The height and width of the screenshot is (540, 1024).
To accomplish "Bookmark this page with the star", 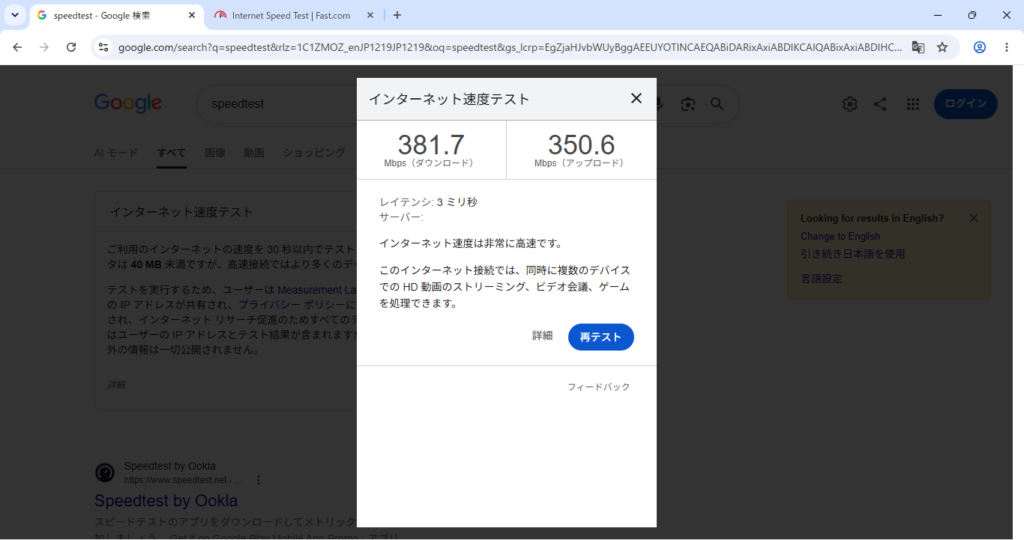I will coord(942,47).
